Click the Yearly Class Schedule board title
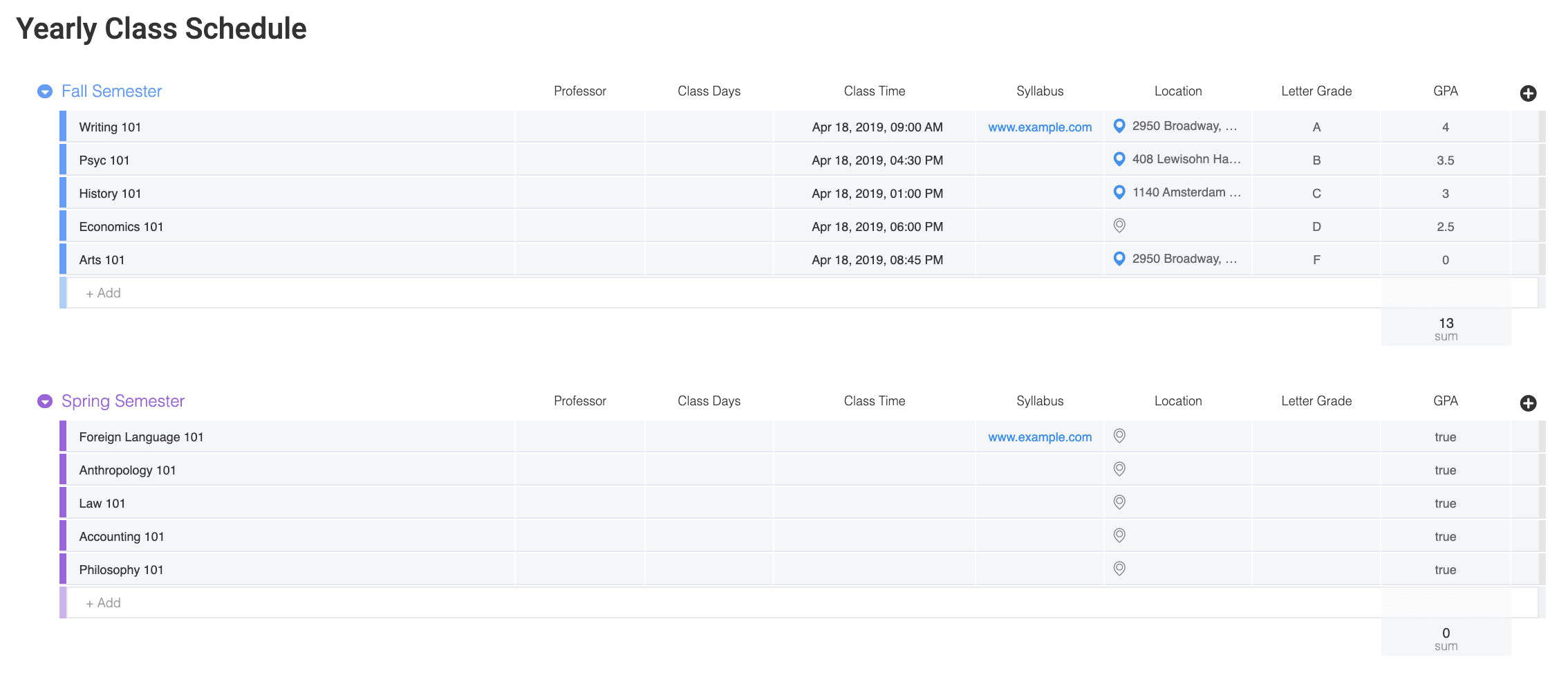The width and height of the screenshot is (1568, 682). pos(161,29)
